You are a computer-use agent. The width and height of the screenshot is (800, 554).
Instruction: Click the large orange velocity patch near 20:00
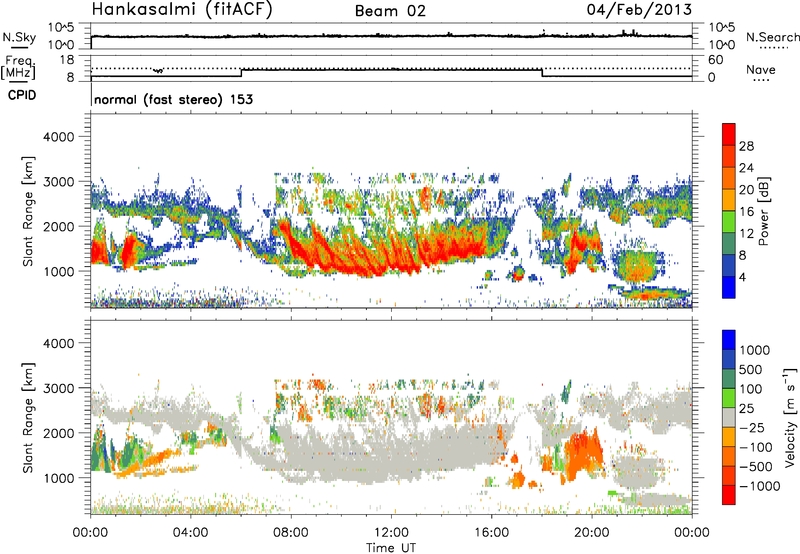(584, 456)
